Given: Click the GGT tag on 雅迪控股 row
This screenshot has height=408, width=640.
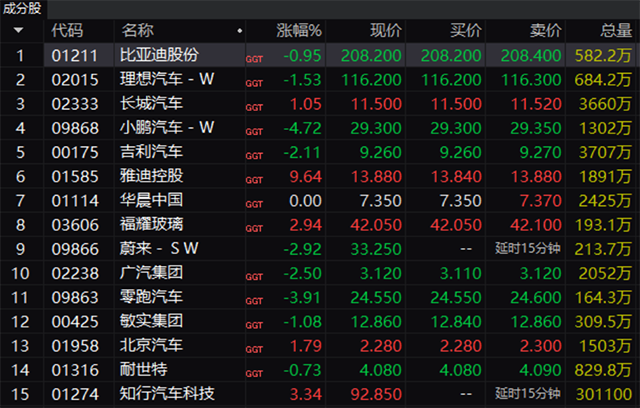Looking at the screenshot, I should point(254,180).
